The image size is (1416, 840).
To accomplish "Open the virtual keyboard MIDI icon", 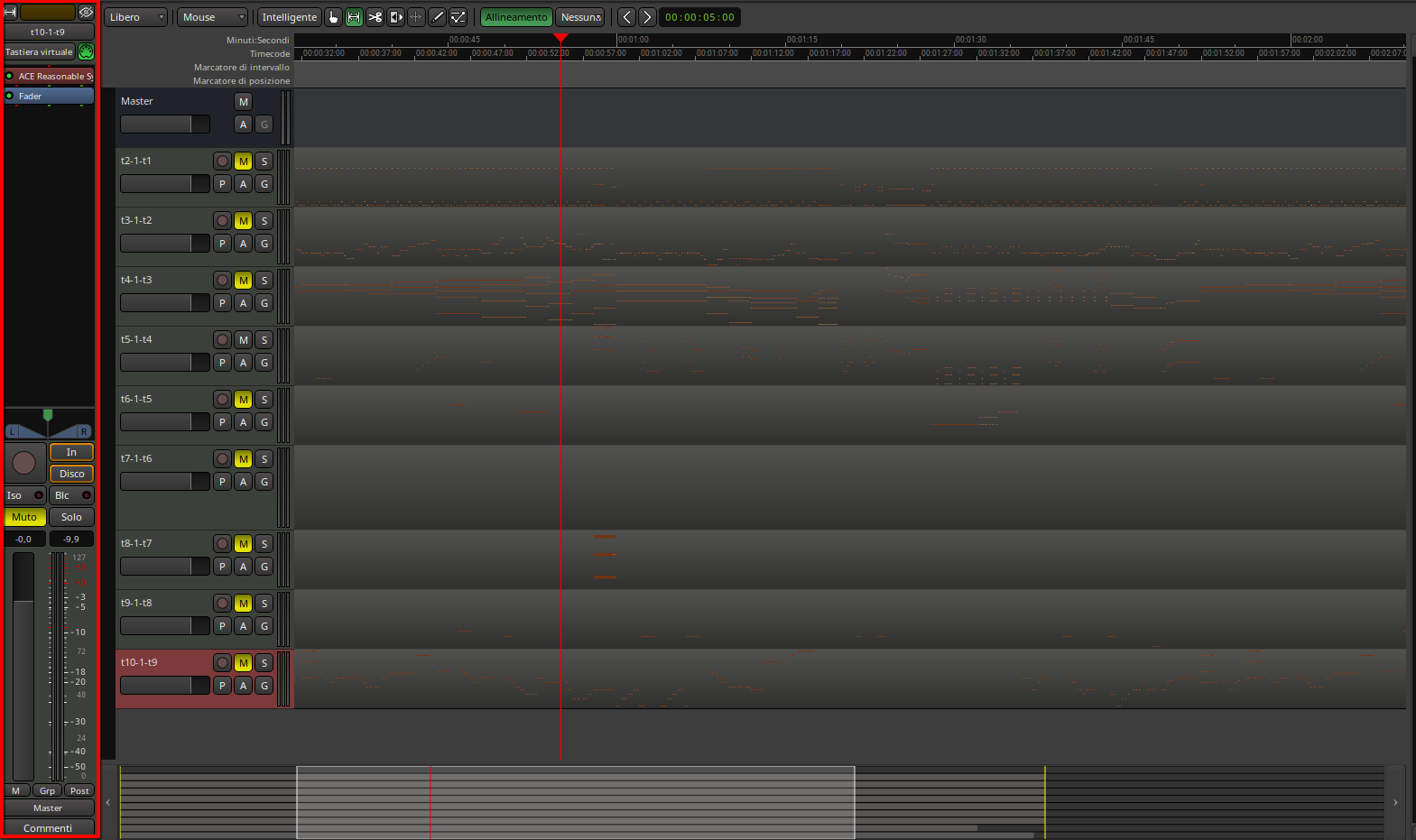I will tap(86, 51).
